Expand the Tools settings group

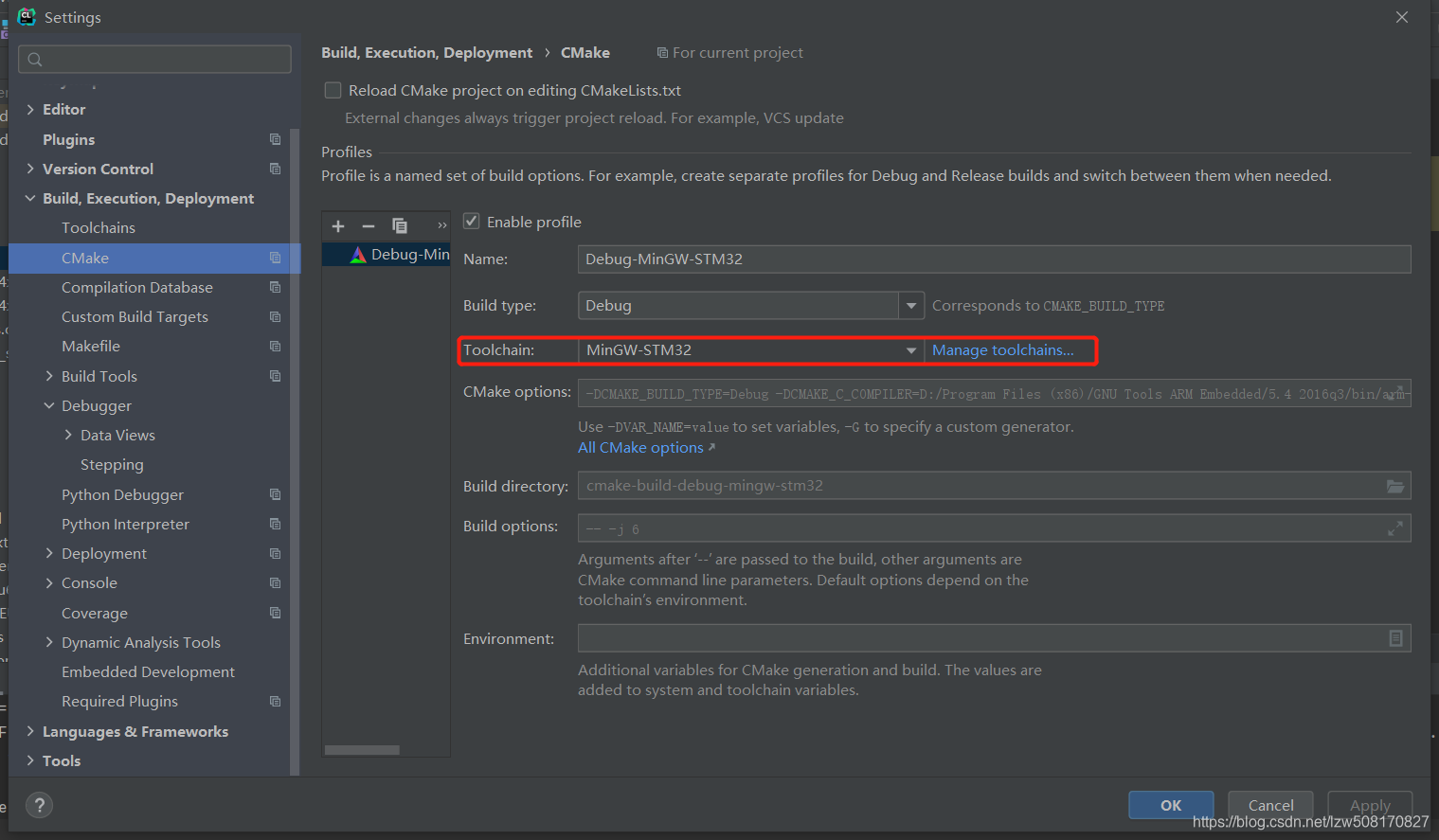(x=30, y=760)
